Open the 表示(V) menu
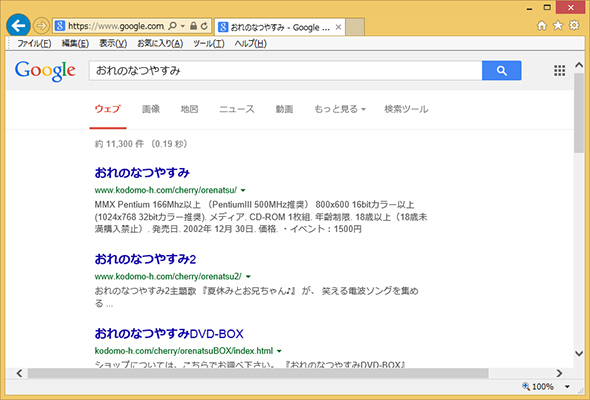This screenshot has height=400, width=590. point(113,44)
